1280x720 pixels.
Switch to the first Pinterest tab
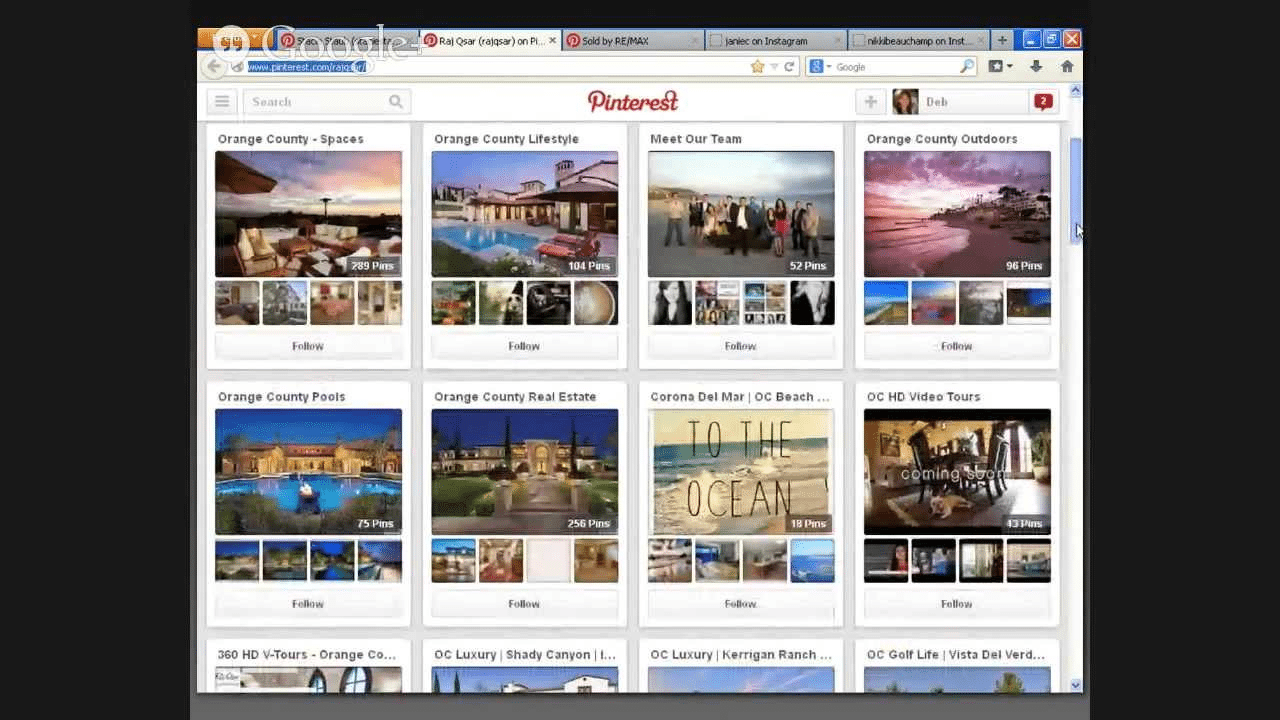coord(347,41)
